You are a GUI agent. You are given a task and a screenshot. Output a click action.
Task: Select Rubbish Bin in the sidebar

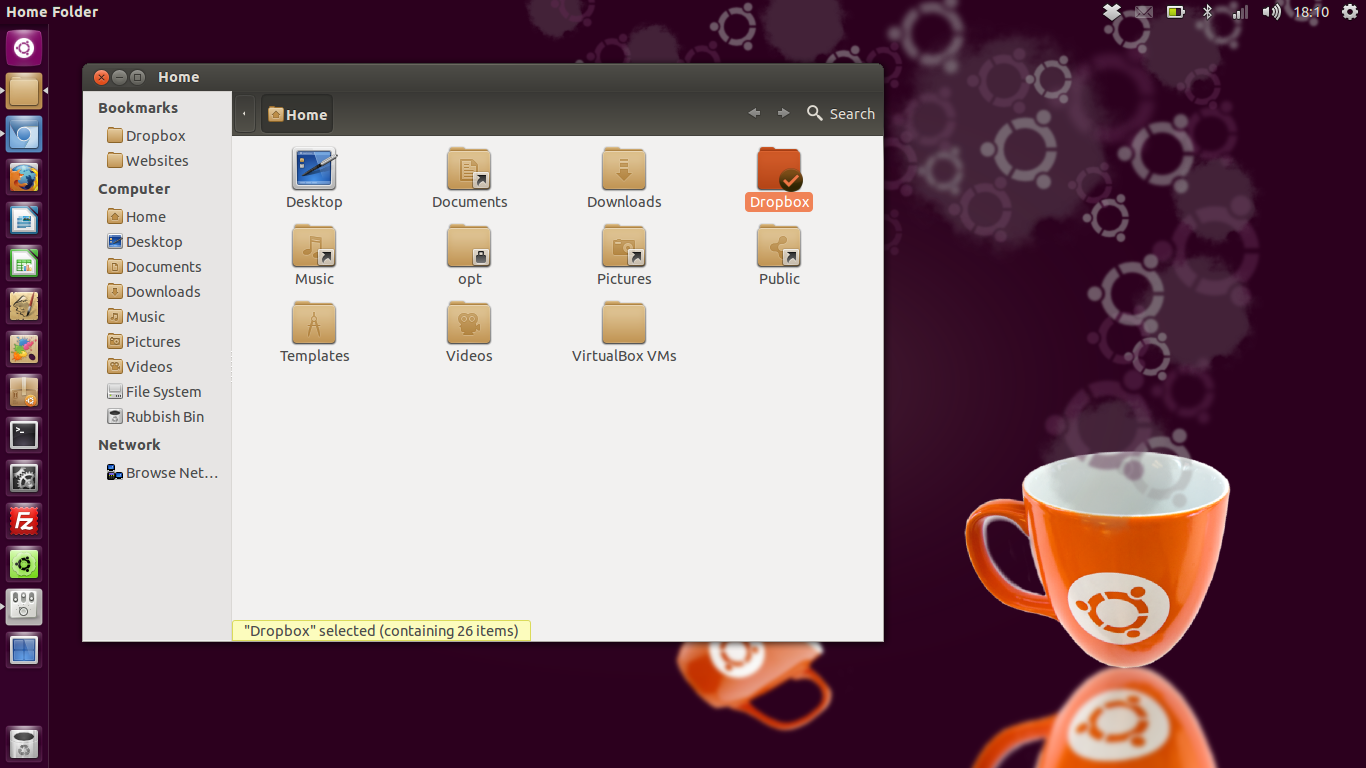tap(164, 417)
